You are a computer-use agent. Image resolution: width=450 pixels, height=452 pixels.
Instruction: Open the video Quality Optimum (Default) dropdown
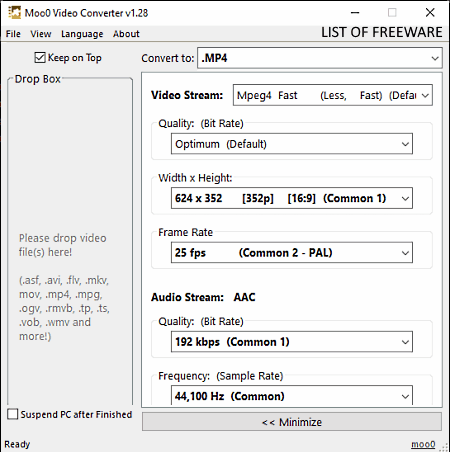292,144
